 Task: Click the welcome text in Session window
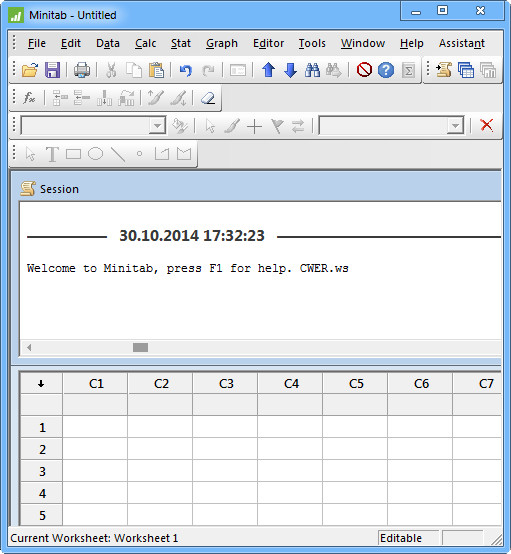(x=188, y=268)
